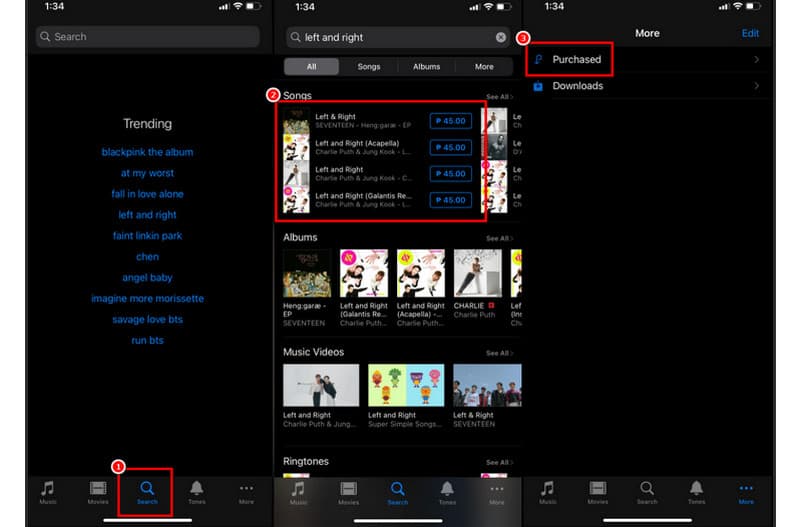Select the Albums filter tab
The width and height of the screenshot is (800, 527).
[x=427, y=66]
